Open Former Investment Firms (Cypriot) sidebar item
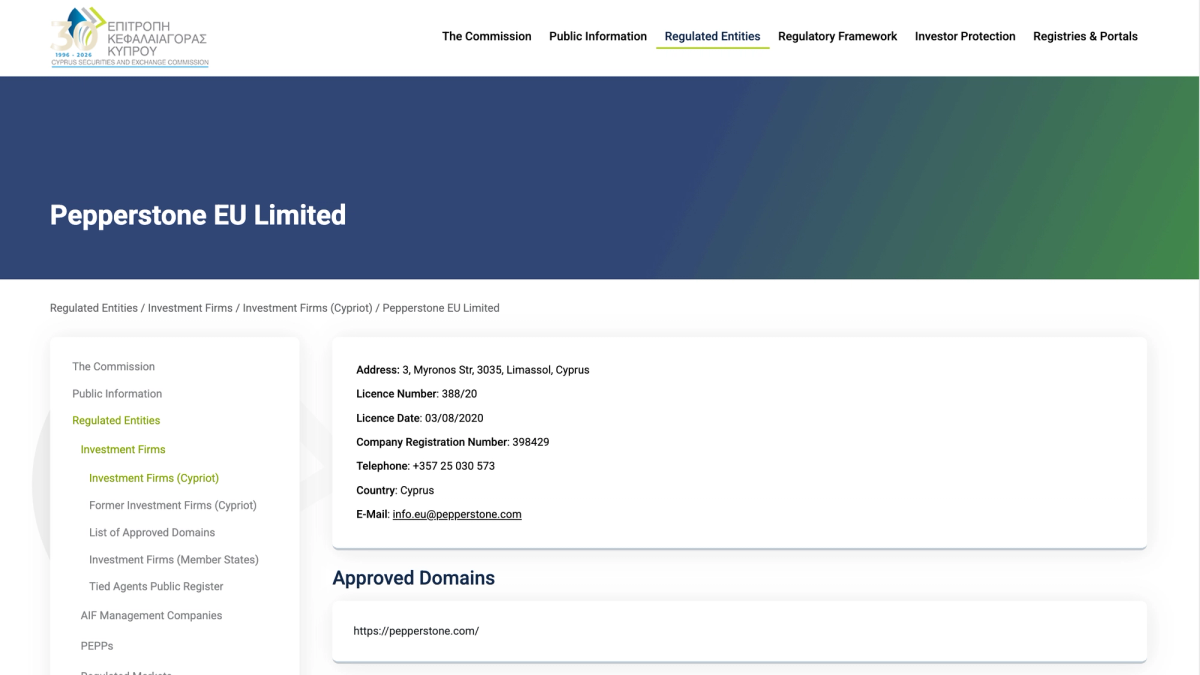This screenshot has height=675, width=1200. pos(173,505)
